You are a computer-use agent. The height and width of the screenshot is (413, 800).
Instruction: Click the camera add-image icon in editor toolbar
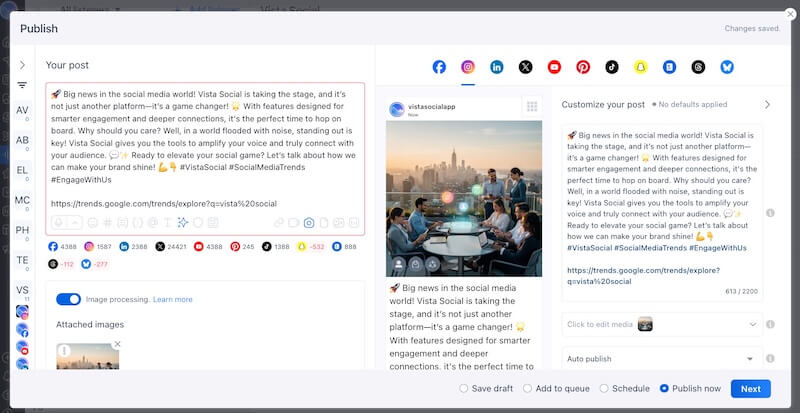click(x=309, y=223)
